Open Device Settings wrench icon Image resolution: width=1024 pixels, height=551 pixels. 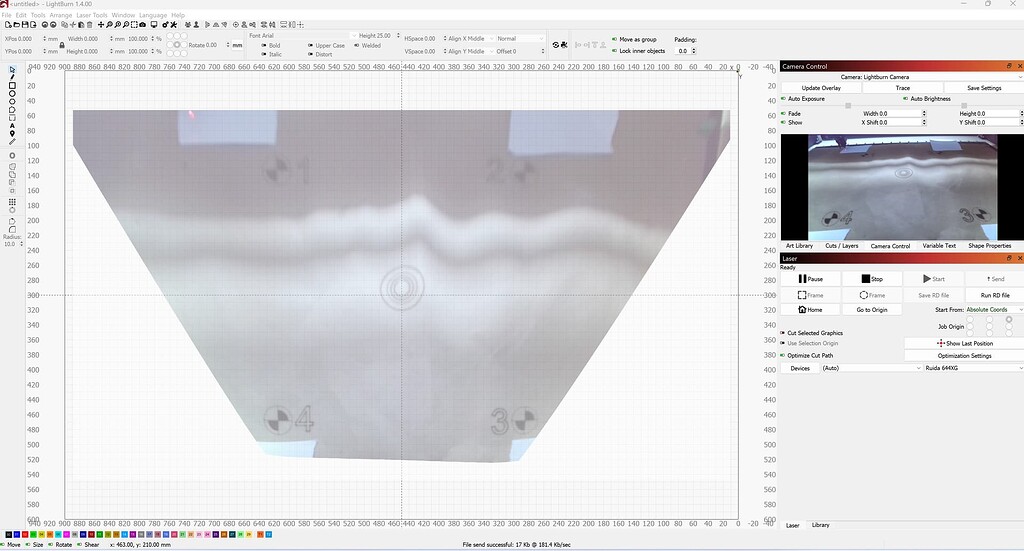point(174,25)
